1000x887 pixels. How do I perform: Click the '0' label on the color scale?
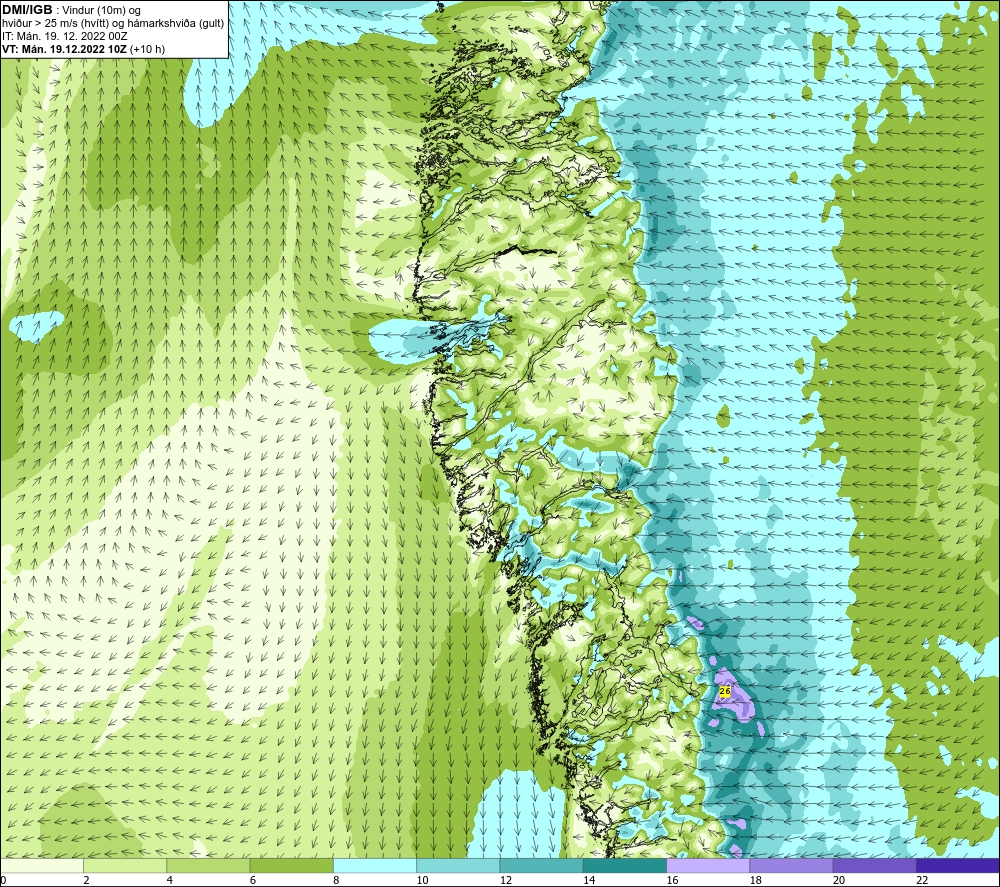pyautogui.click(x=3, y=880)
